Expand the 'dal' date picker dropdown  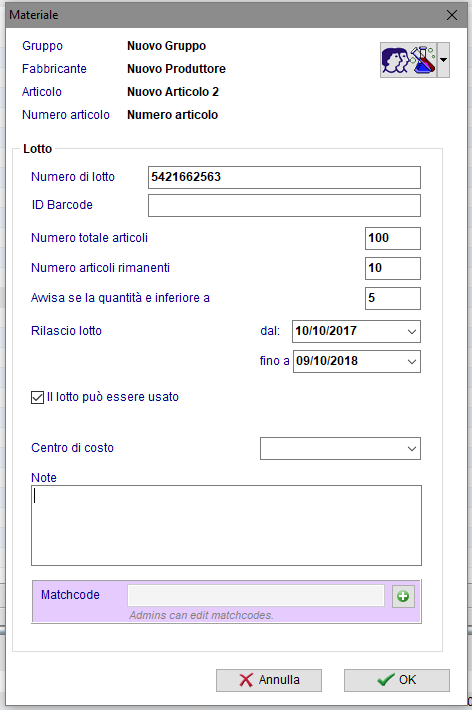point(411,331)
